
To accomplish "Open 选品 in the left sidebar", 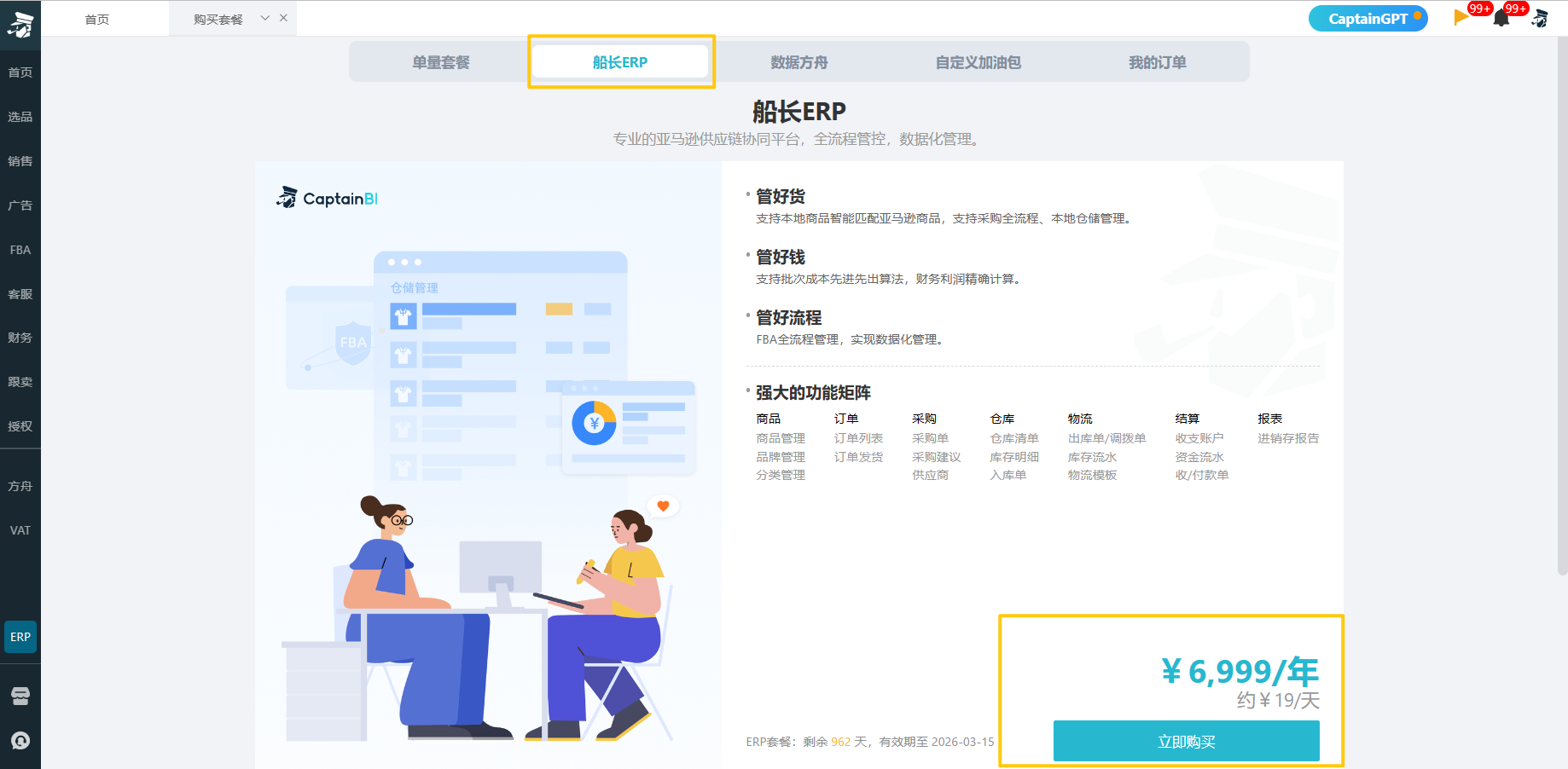I will [x=20, y=117].
